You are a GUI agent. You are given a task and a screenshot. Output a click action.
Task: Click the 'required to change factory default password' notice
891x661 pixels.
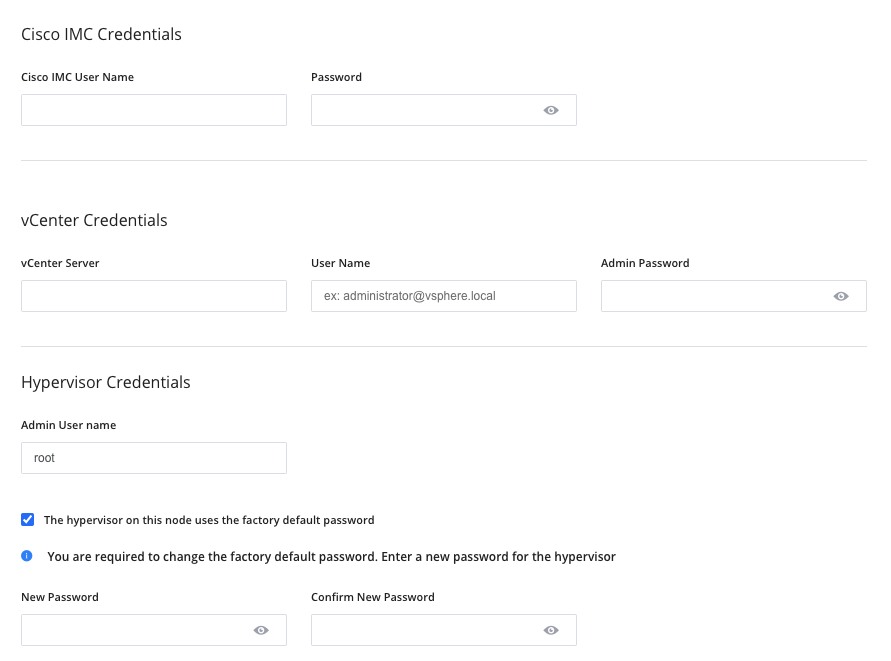click(x=331, y=556)
